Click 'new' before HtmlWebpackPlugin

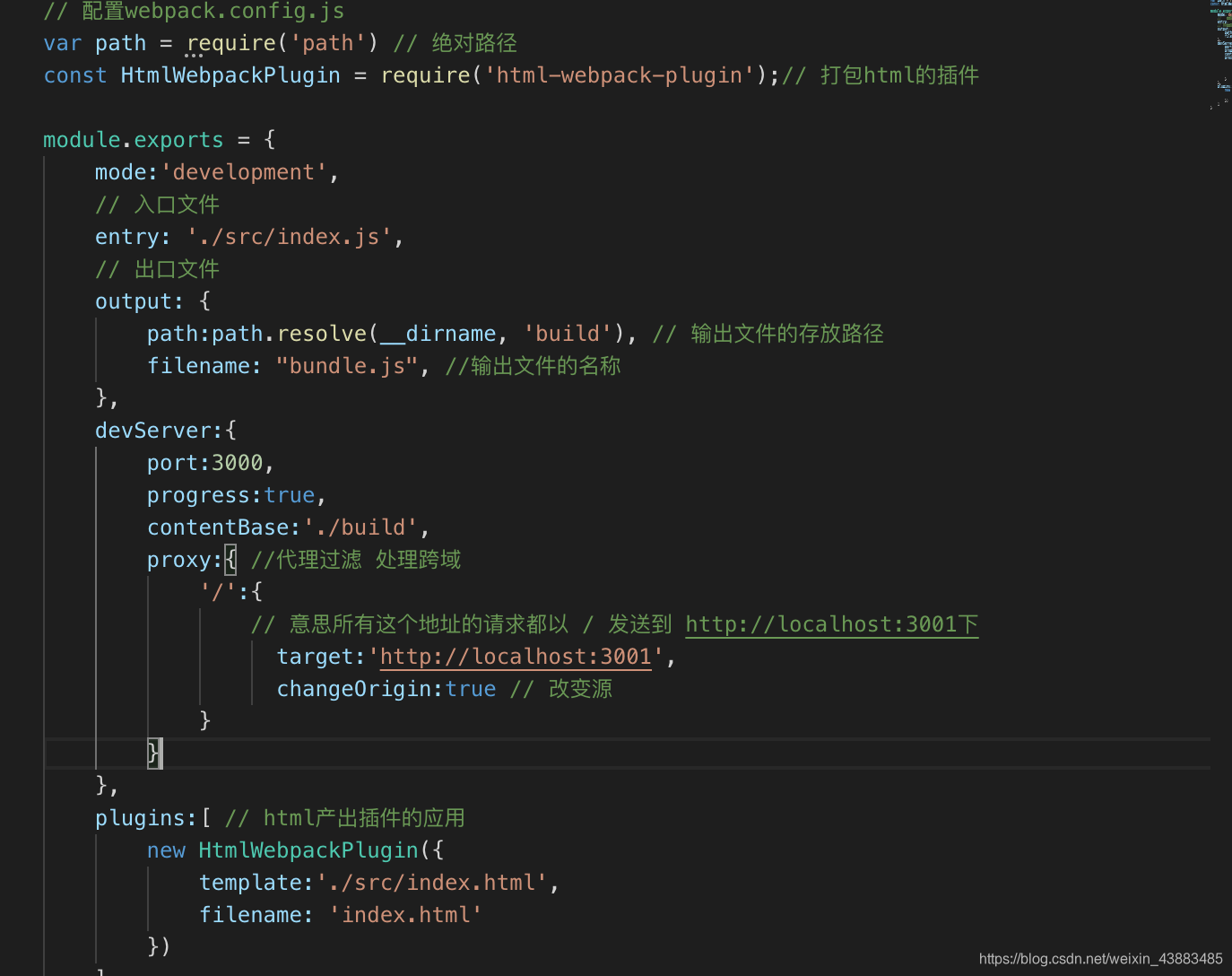pyautogui.click(x=166, y=850)
